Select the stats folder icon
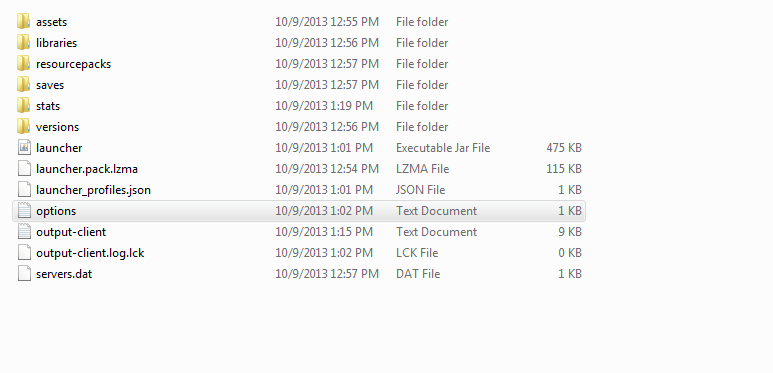 tap(24, 105)
